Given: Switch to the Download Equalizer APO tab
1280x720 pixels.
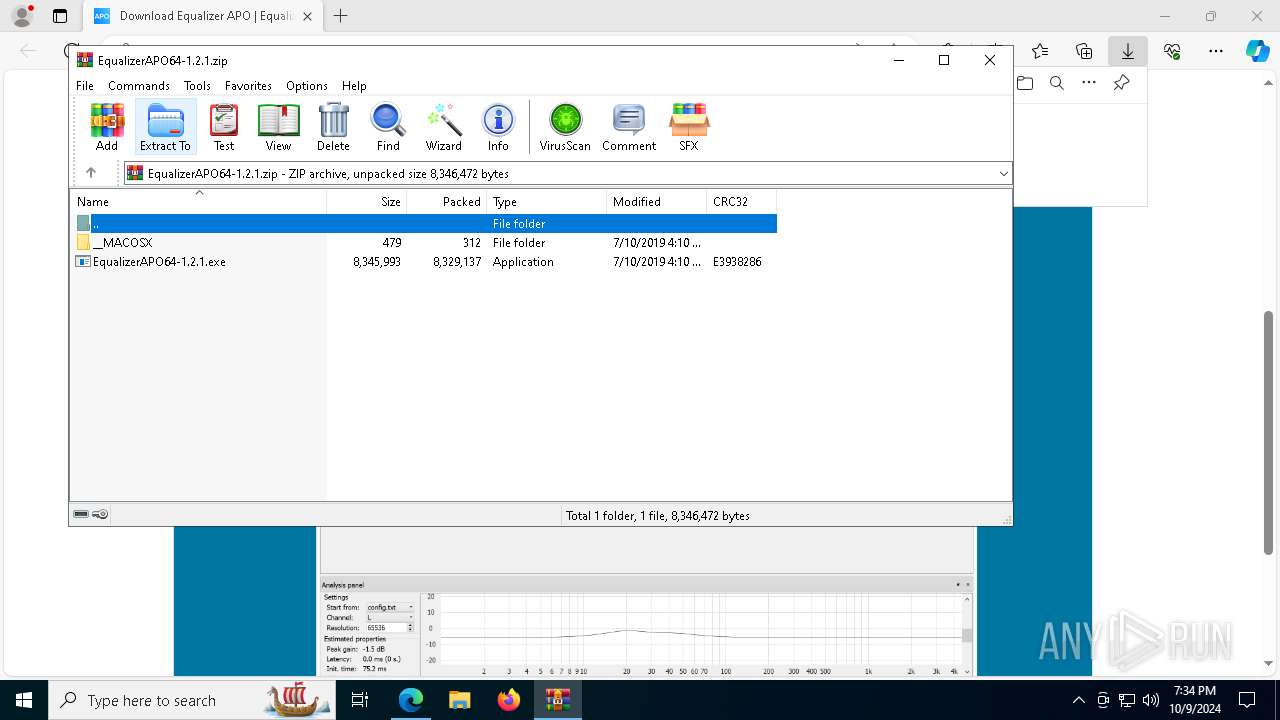Looking at the screenshot, I should point(203,16).
